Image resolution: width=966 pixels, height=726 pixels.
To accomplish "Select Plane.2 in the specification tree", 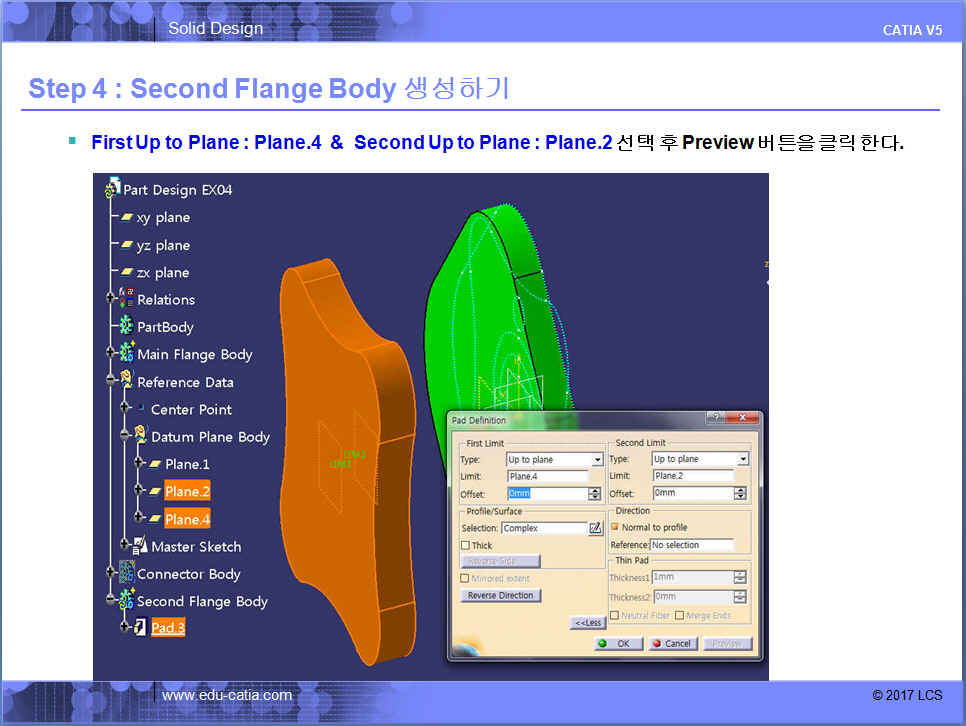I will [187, 492].
